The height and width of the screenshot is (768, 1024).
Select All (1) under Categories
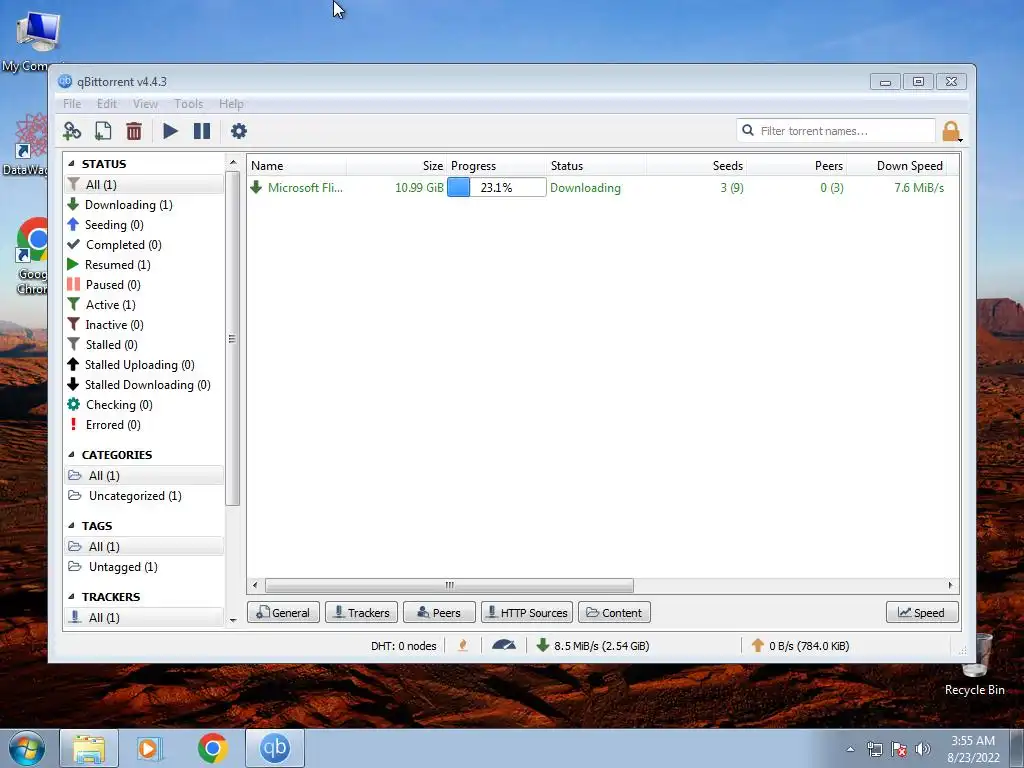tap(144, 475)
